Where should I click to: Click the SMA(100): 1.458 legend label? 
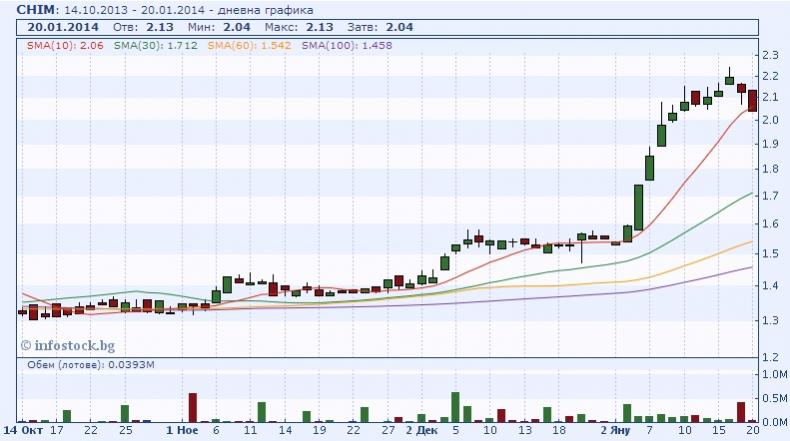(x=347, y=45)
